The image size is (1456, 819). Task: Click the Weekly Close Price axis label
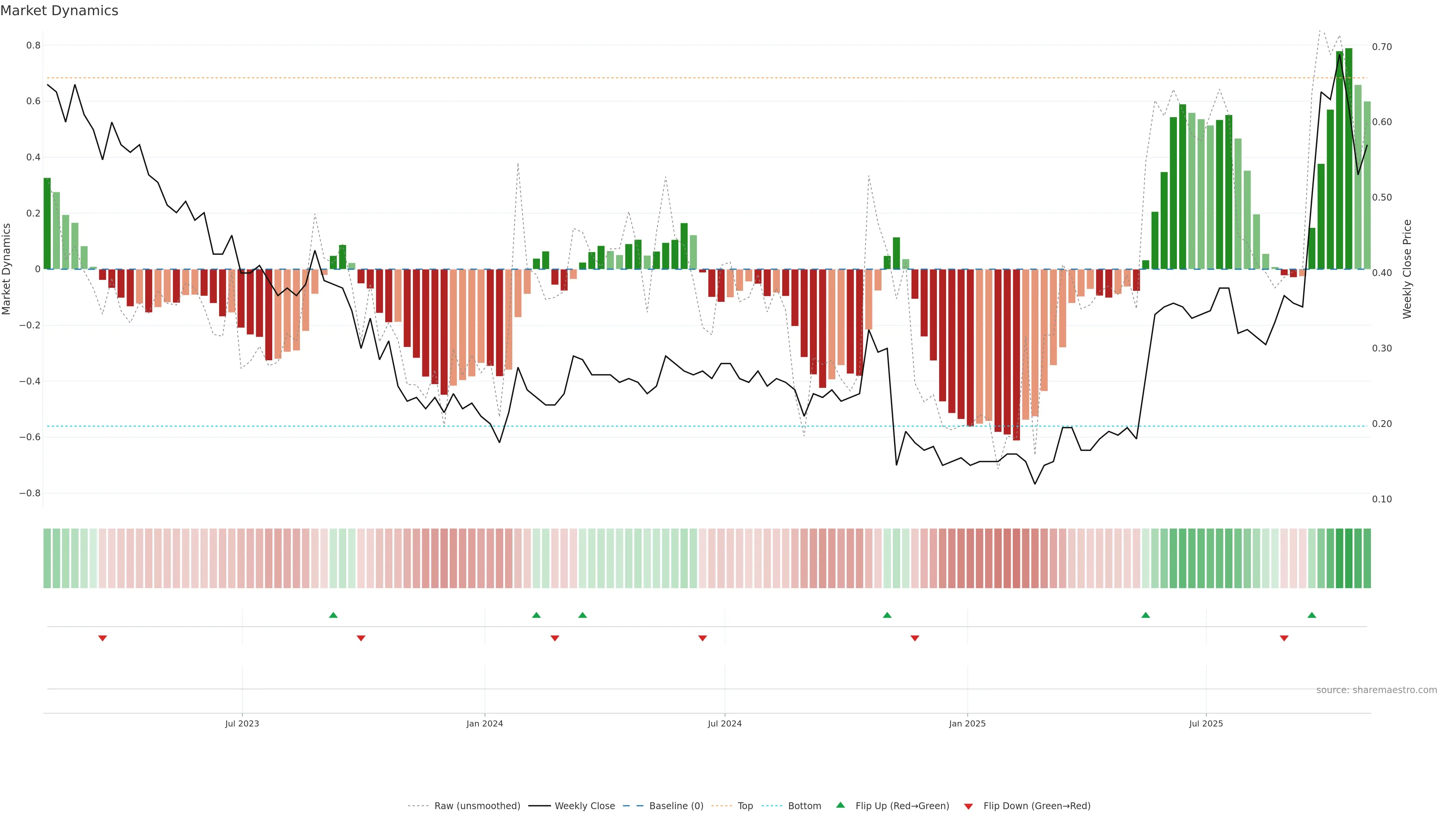(x=1407, y=269)
